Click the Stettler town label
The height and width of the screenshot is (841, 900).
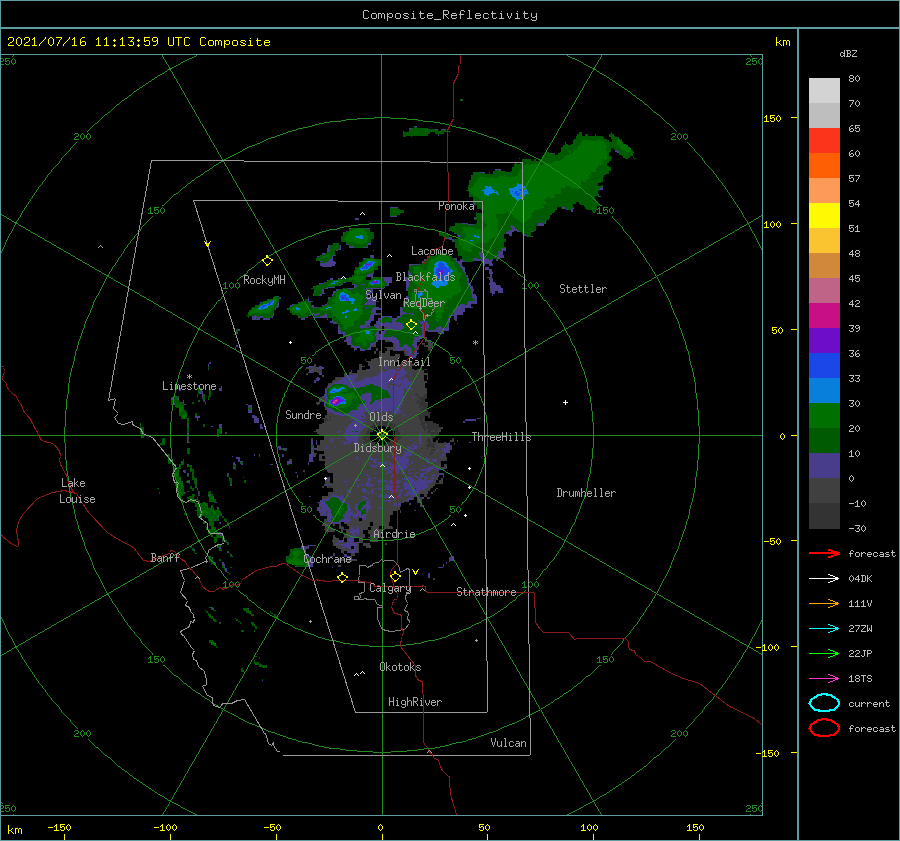[583, 289]
